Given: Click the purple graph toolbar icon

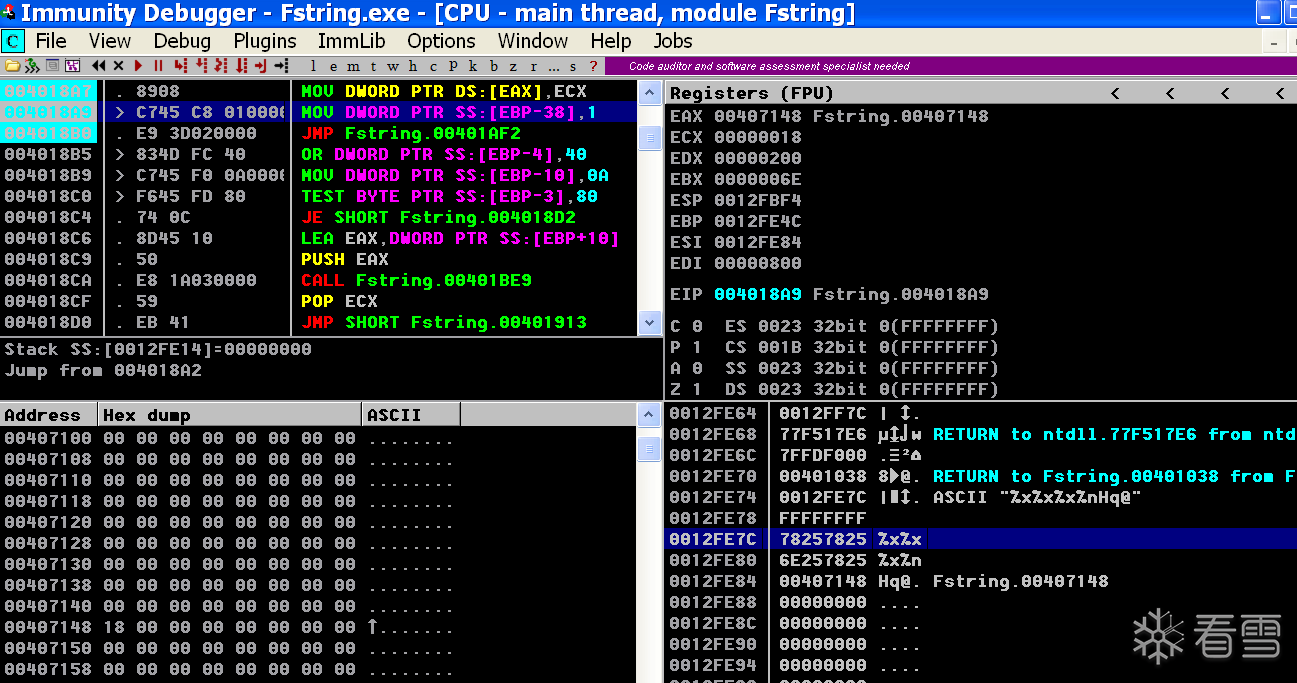Looking at the screenshot, I should point(73,66).
